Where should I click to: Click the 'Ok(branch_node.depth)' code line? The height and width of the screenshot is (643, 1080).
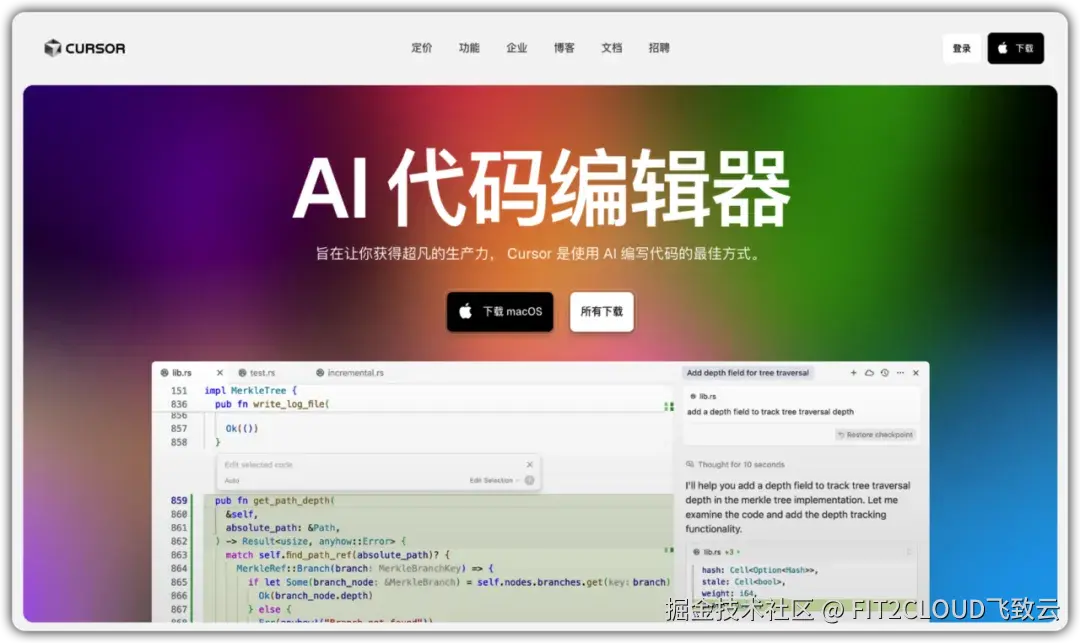click(315, 595)
